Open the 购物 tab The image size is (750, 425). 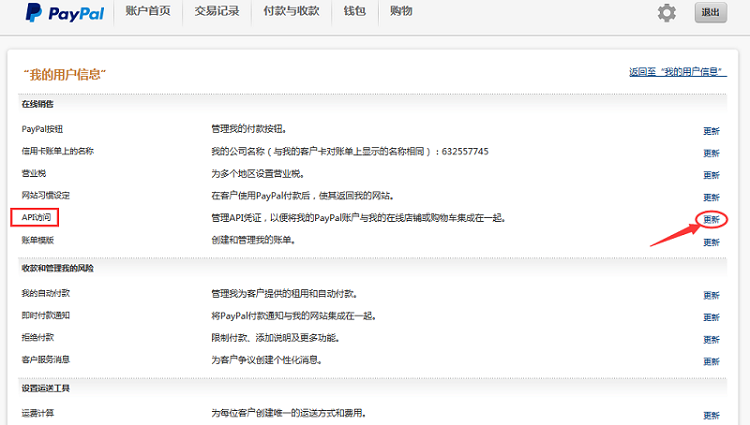click(401, 11)
